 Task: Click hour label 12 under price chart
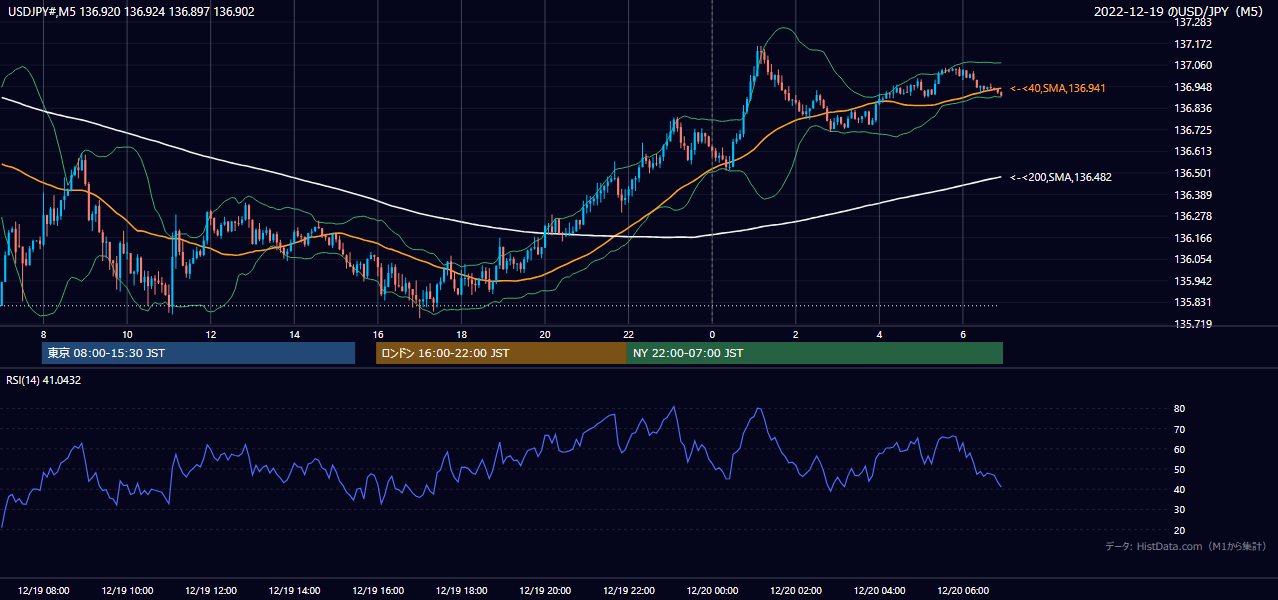tap(211, 334)
